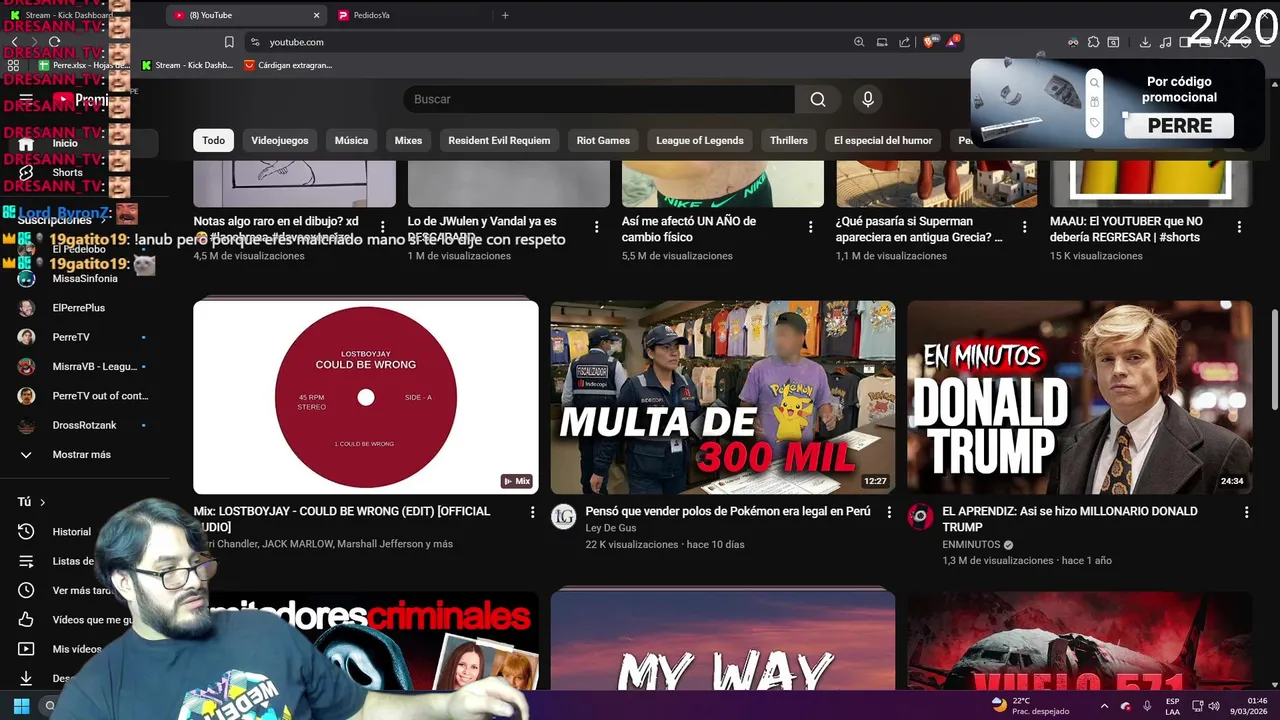Open DrossRotzank subscription
Screen dimensions: 1280x720
84,425
